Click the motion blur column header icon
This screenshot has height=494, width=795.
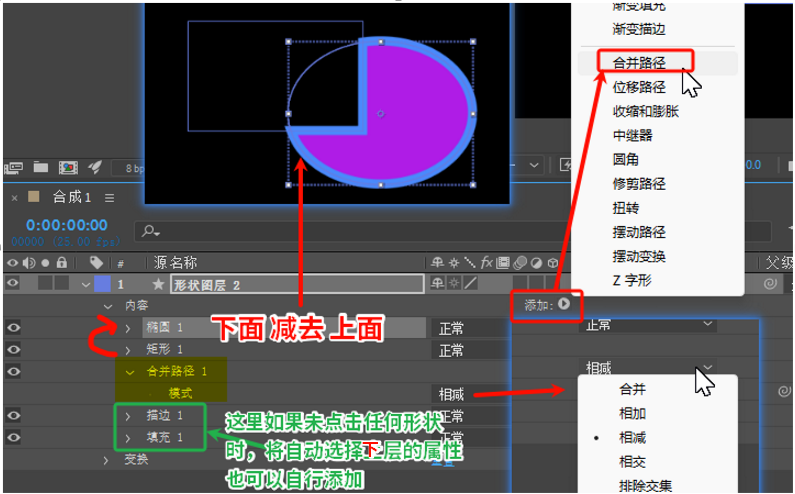pyautogui.click(x=520, y=263)
